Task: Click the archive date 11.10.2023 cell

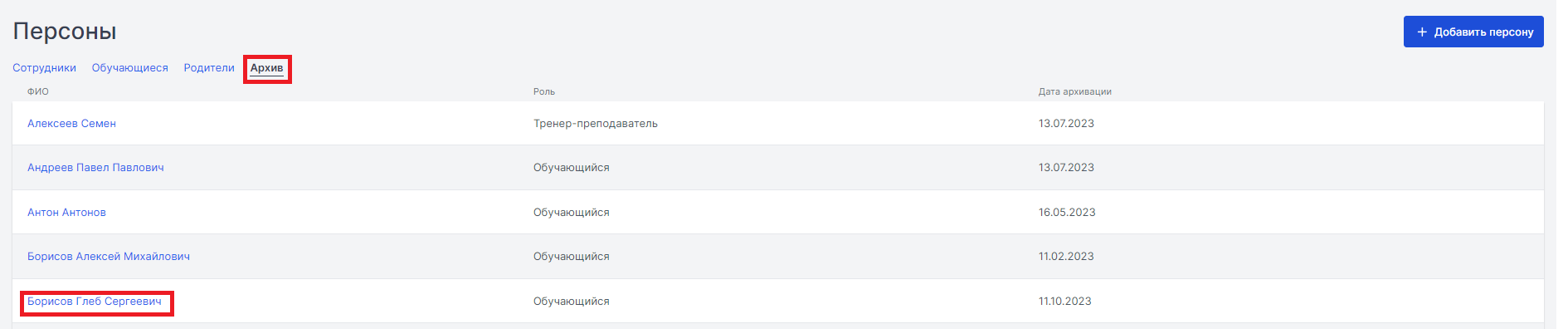Action: [x=1065, y=302]
